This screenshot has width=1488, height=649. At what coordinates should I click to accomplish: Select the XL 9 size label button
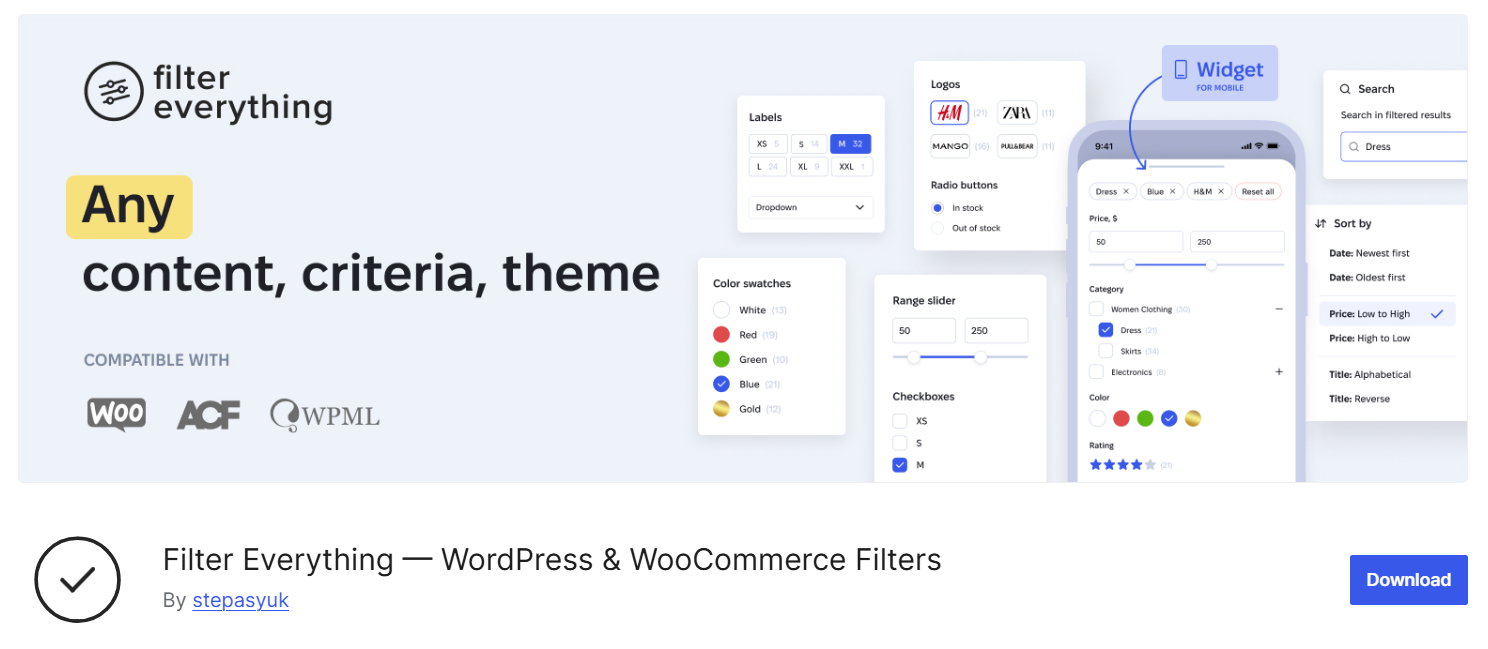pos(809,167)
